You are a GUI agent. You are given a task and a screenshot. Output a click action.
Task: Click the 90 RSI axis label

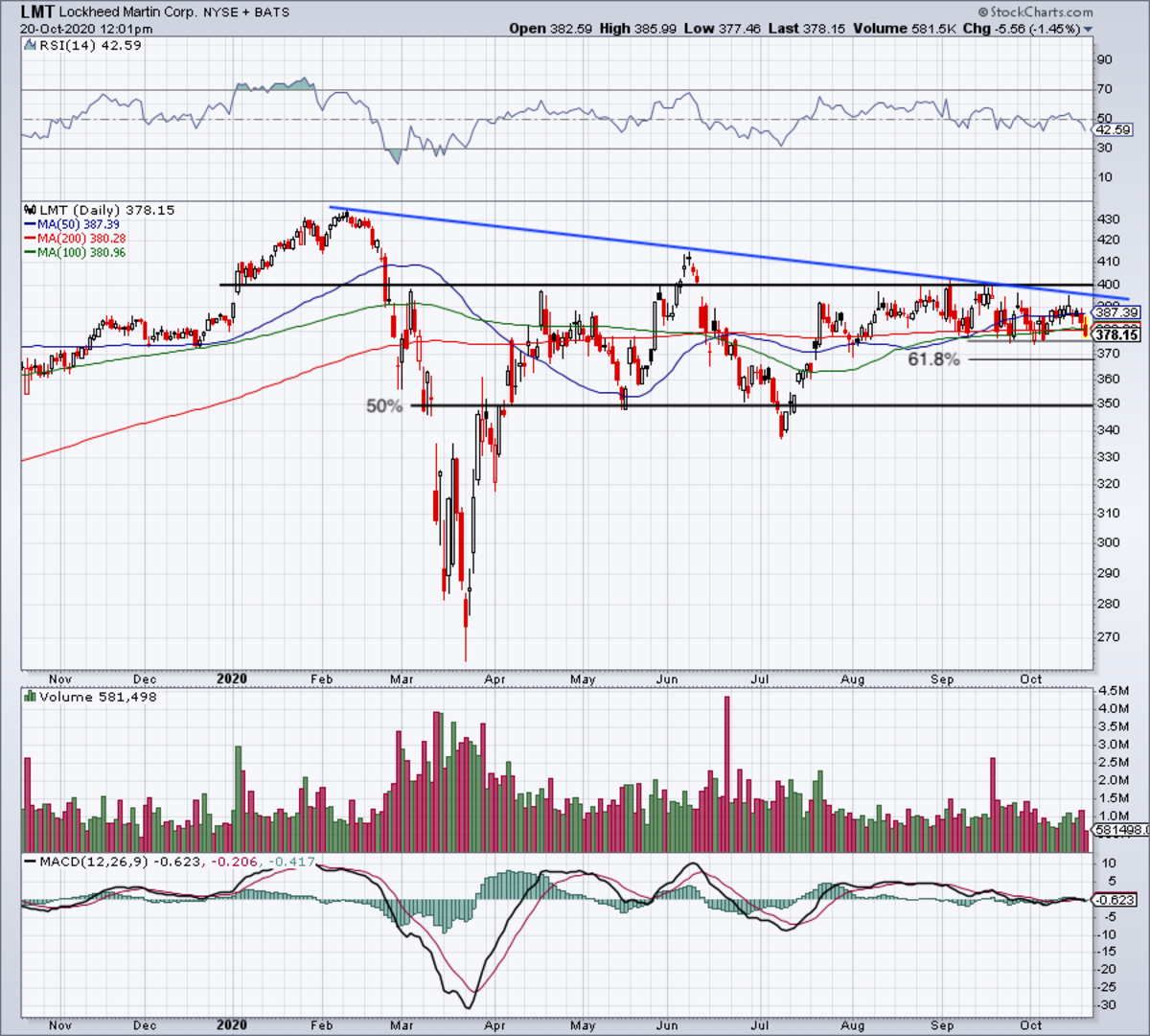[x=1105, y=59]
